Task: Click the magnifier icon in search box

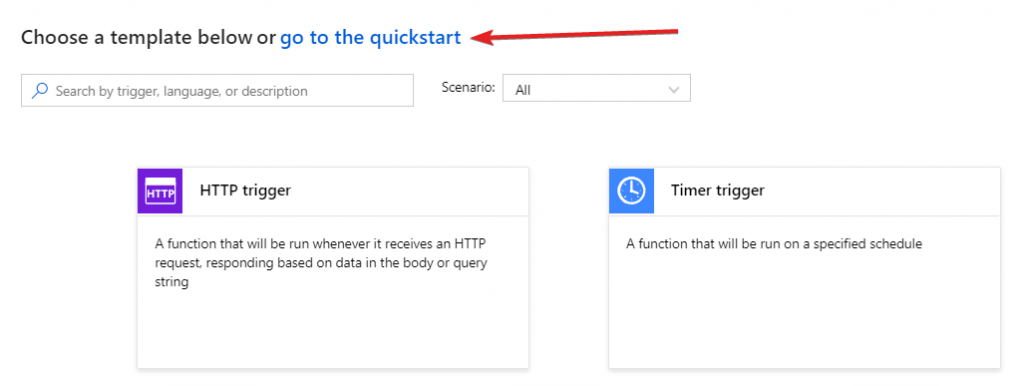Action: pyautogui.click(x=39, y=90)
